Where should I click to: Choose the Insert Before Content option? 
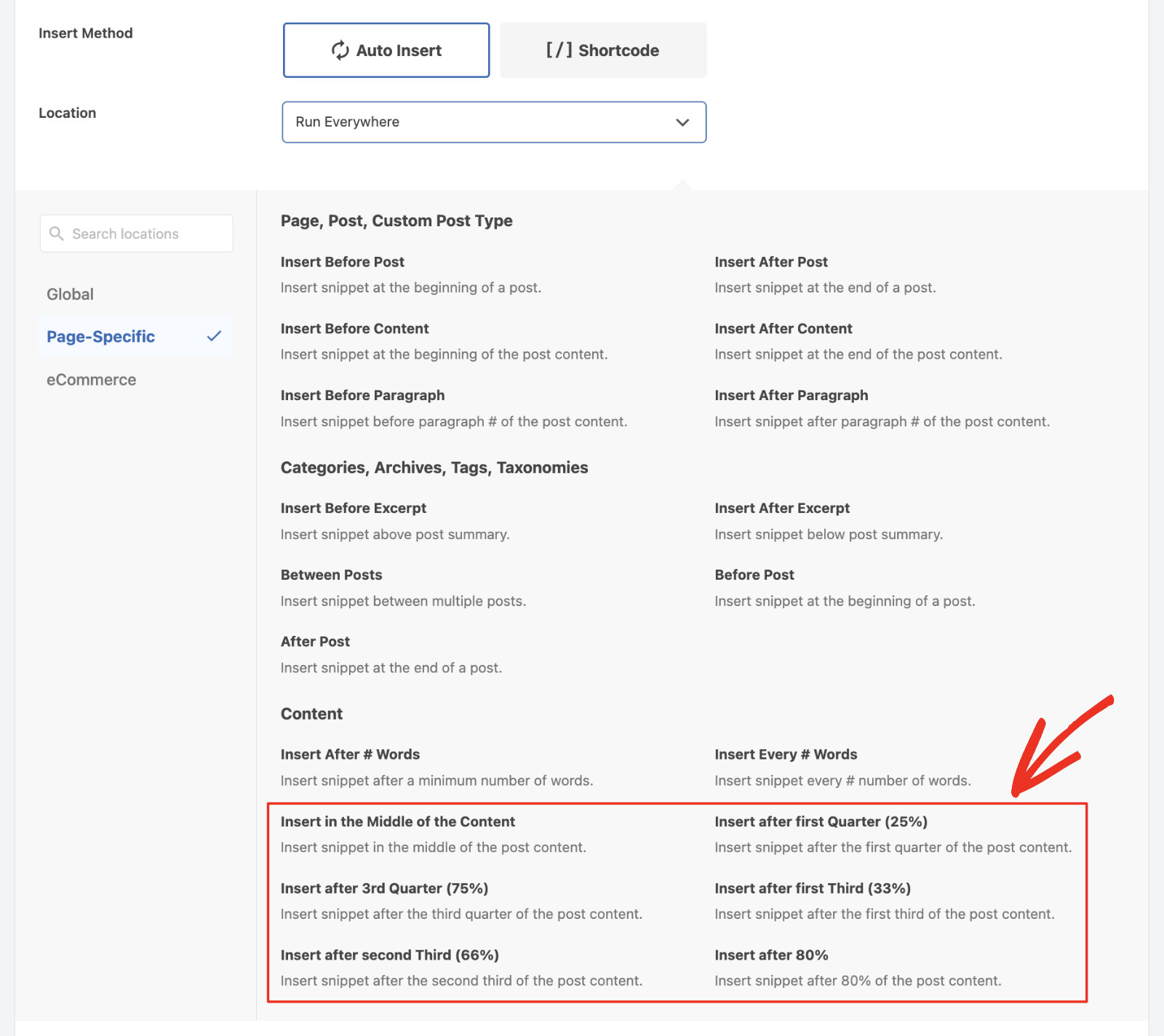[355, 329]
